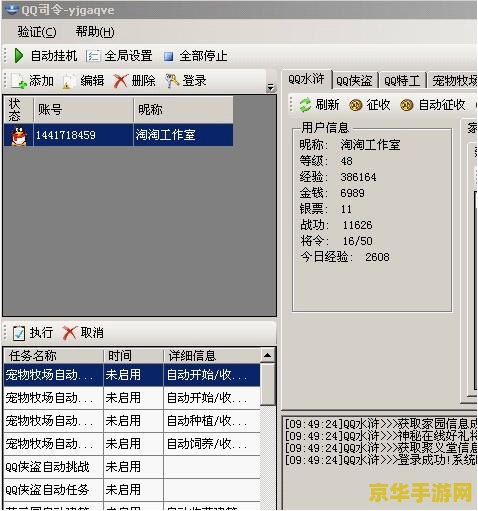
Task: Click the red X 取消 icon
Action: (69, 333)
